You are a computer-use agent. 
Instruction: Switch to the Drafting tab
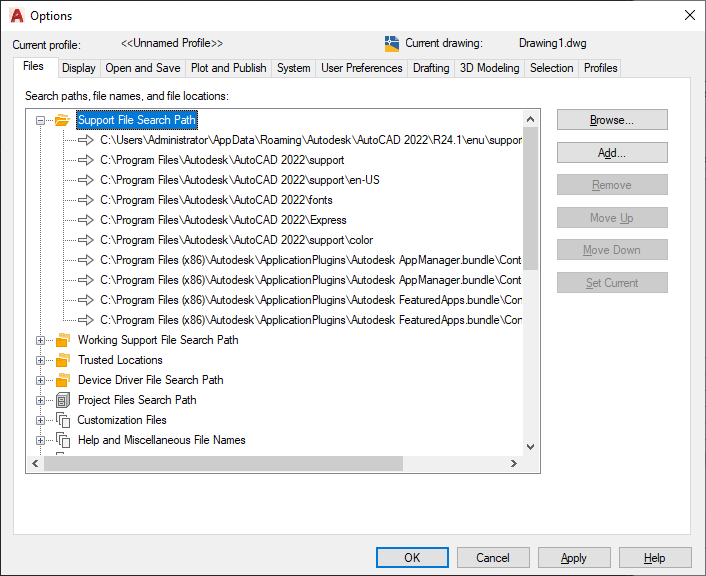(431, 68)
